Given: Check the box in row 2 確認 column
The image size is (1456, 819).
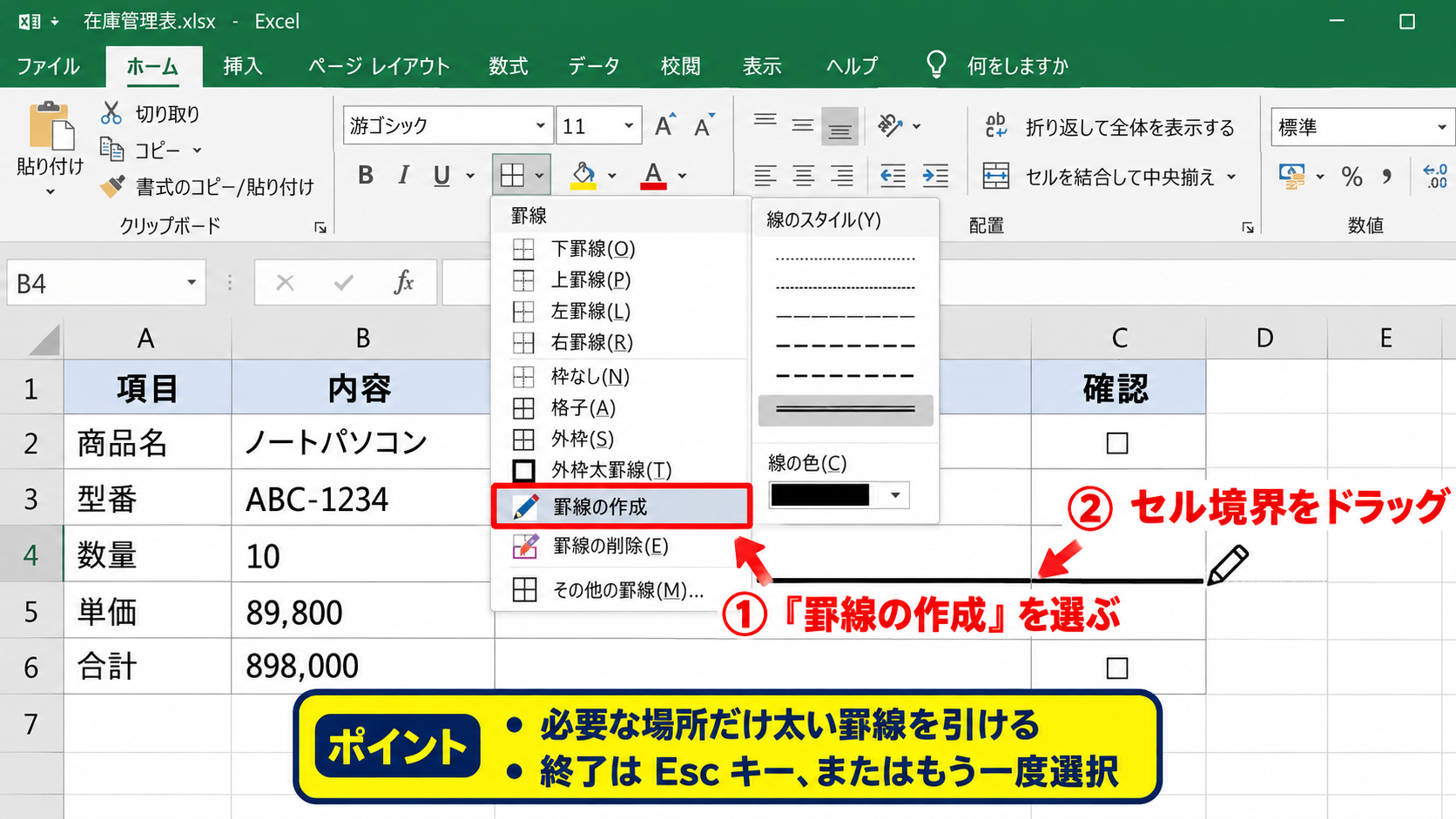Looking at the screenshot, I should [1117, 443].
